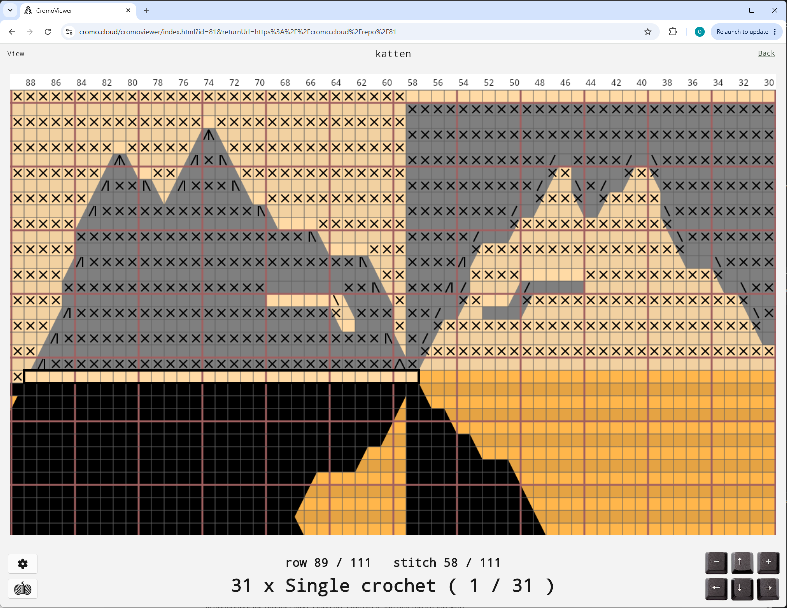This screenshot has width=787, height=608.
Task: Click the up arrow navigation button
Action: 742,562
